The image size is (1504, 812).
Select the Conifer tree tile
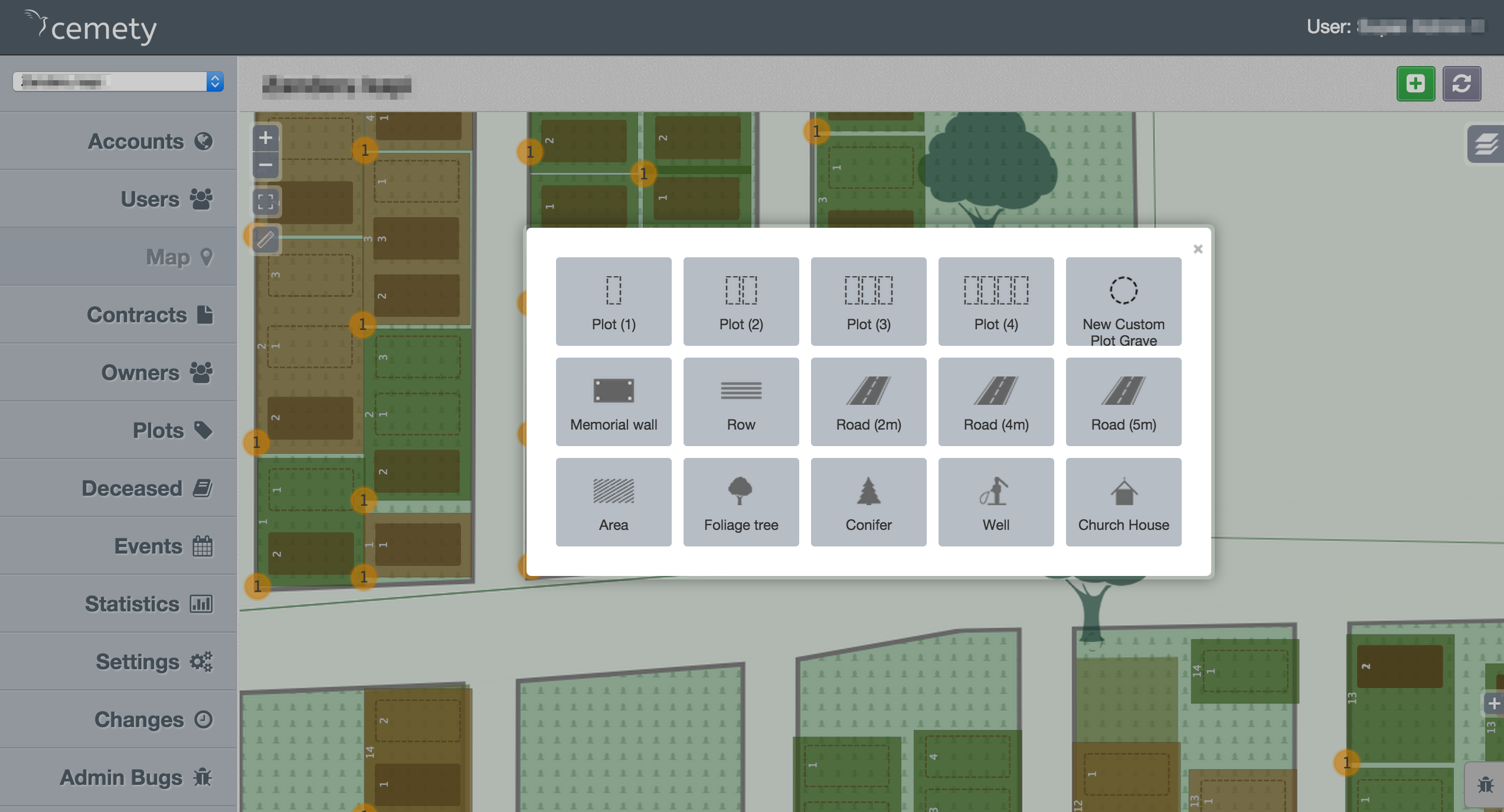868,502
